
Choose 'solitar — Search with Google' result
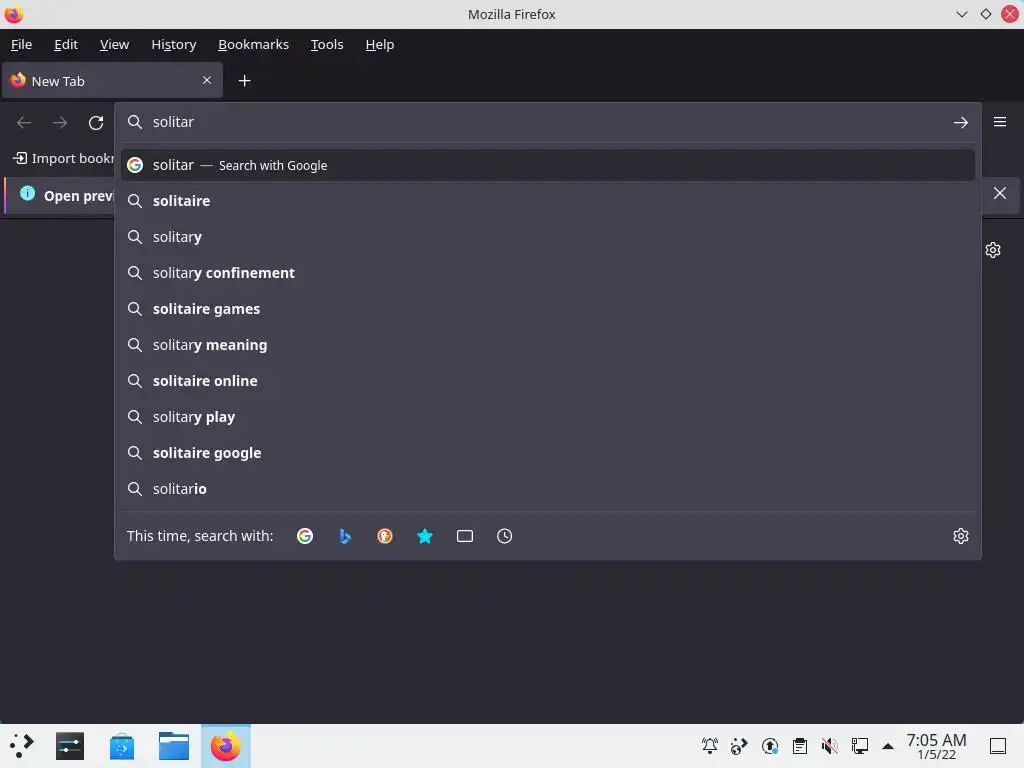pyautogui.click(x=547, y=165)
